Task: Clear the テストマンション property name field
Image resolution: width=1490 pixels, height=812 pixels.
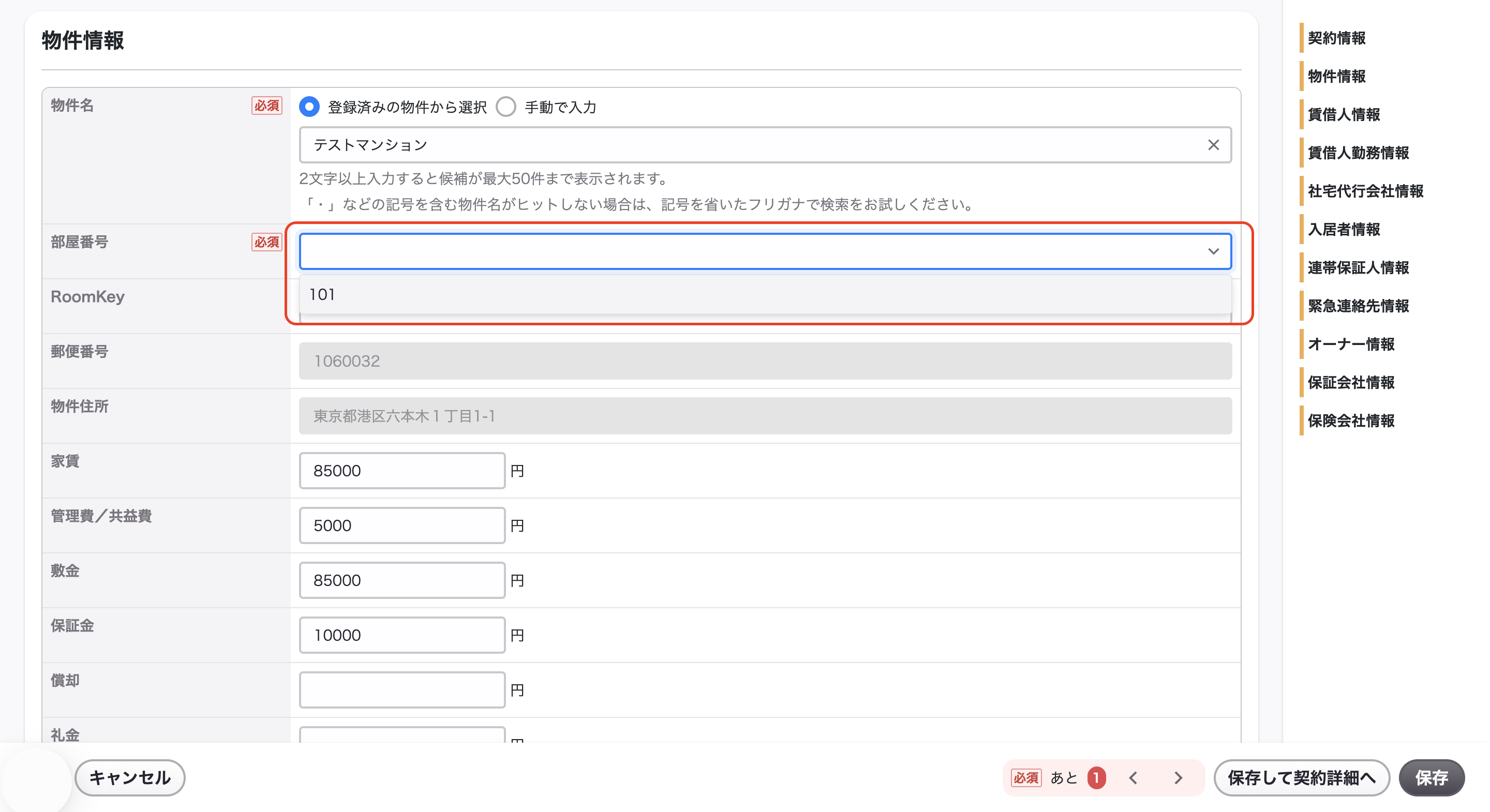Action: 1213,145
